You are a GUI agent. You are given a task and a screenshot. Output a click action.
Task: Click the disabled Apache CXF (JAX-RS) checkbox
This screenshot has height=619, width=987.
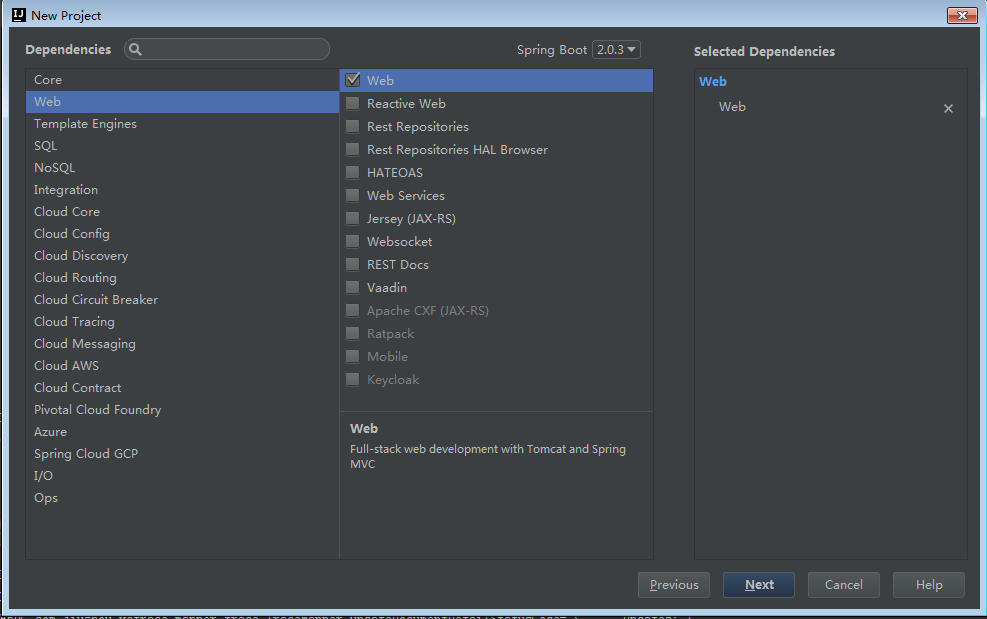(353, 310)
